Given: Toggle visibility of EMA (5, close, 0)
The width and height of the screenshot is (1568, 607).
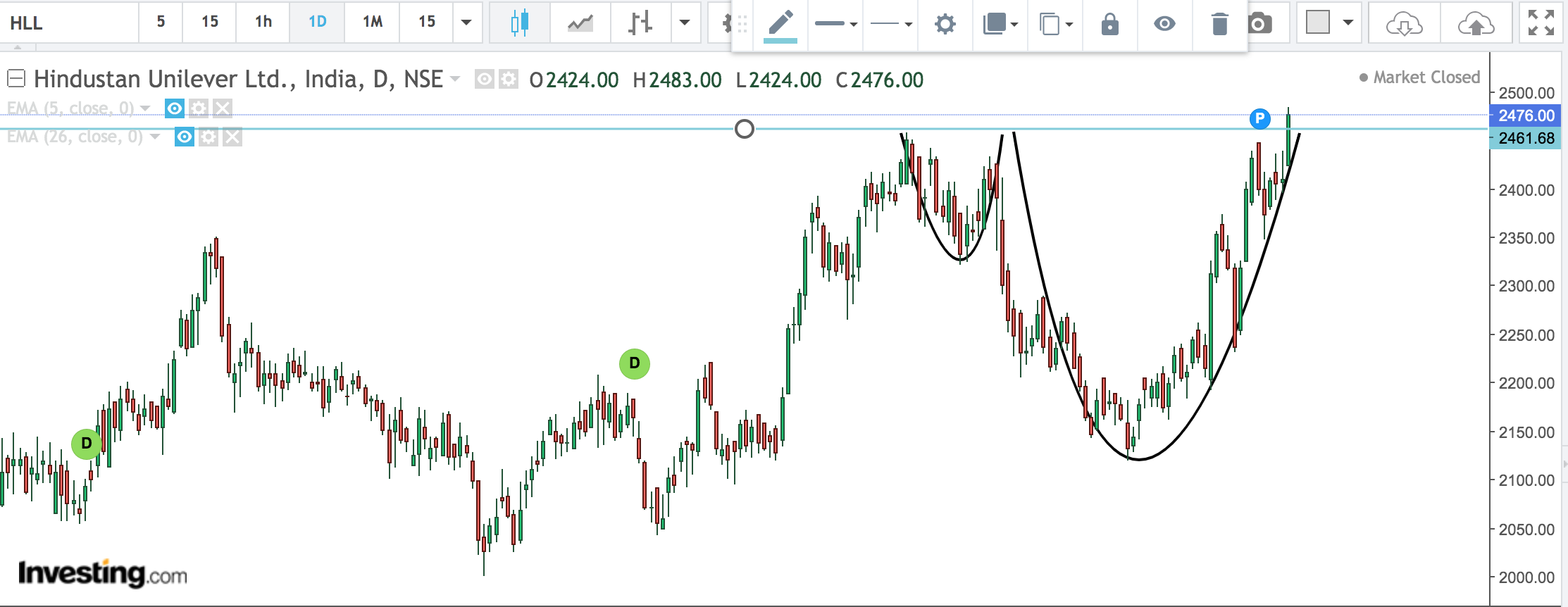Looking at the screenshot, I should [175, 108].
